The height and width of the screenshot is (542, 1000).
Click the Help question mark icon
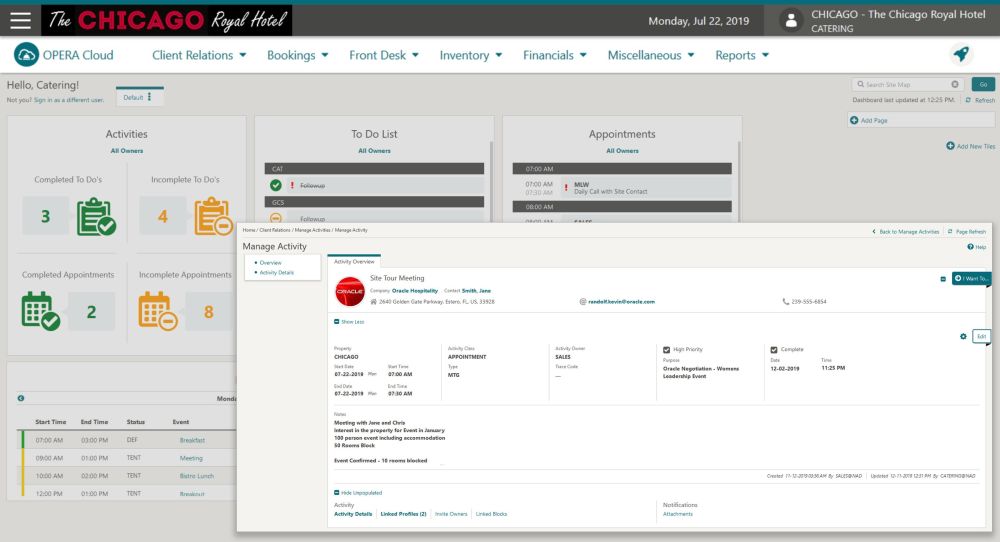pyautogui.click(x=970, y=247)
